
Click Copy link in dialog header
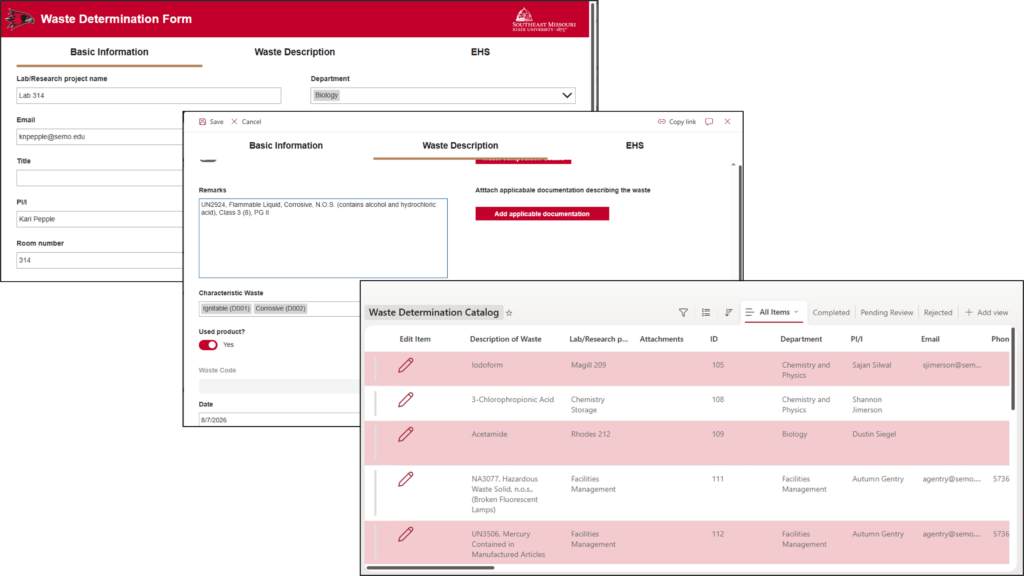click(x=677, y=121)
